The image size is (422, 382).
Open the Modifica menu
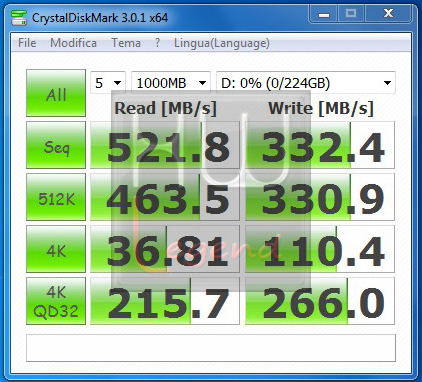73,43
